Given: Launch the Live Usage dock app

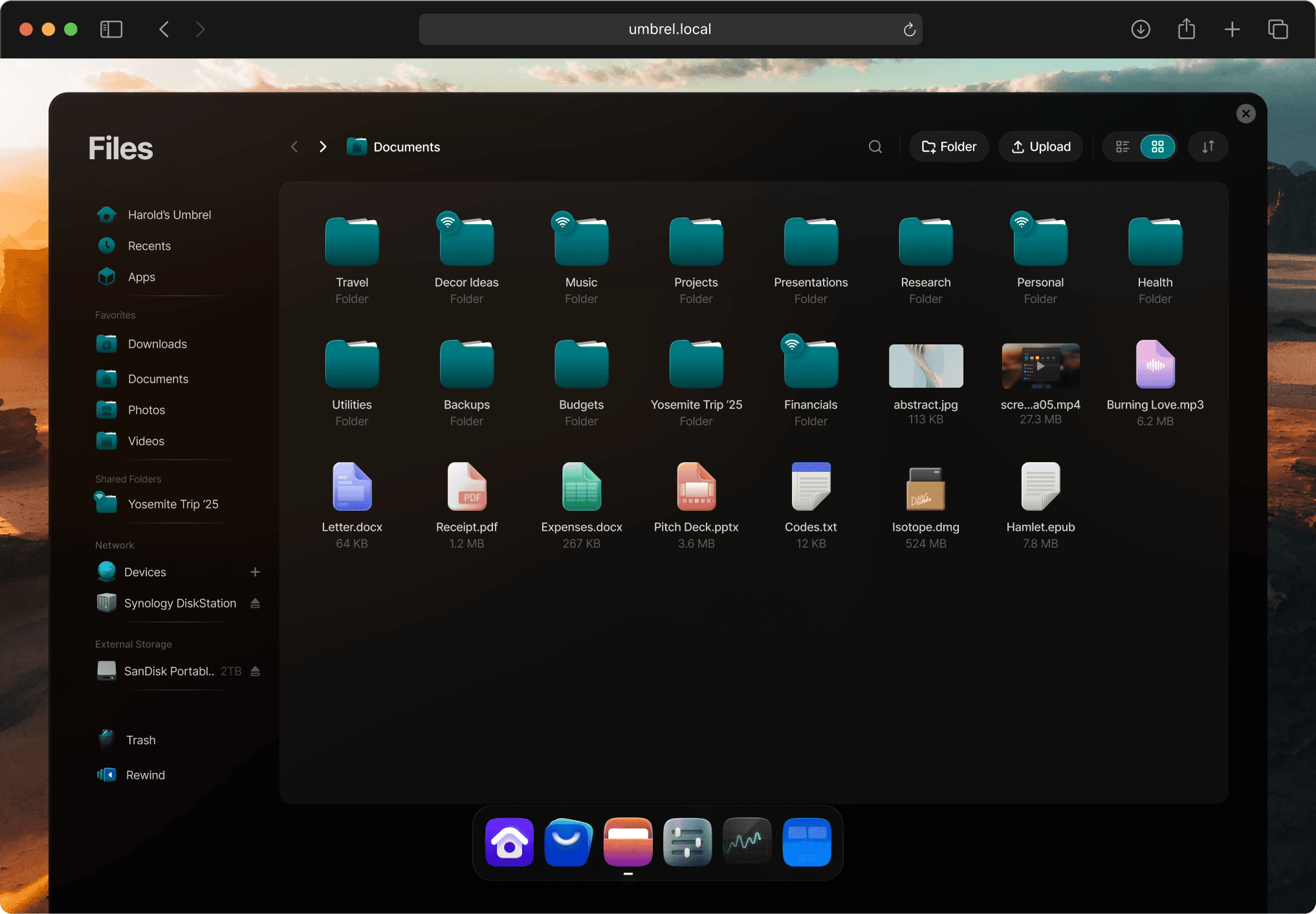Looking at the screenshot, I should [747, 842].
